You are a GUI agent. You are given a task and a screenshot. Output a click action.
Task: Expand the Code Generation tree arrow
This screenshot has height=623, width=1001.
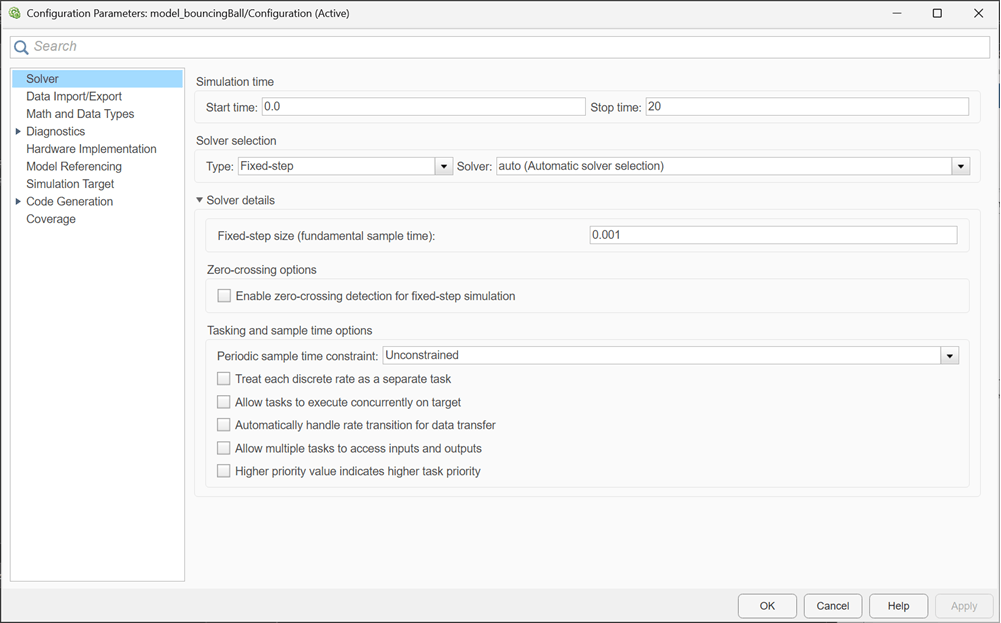[x=18, y=201]
